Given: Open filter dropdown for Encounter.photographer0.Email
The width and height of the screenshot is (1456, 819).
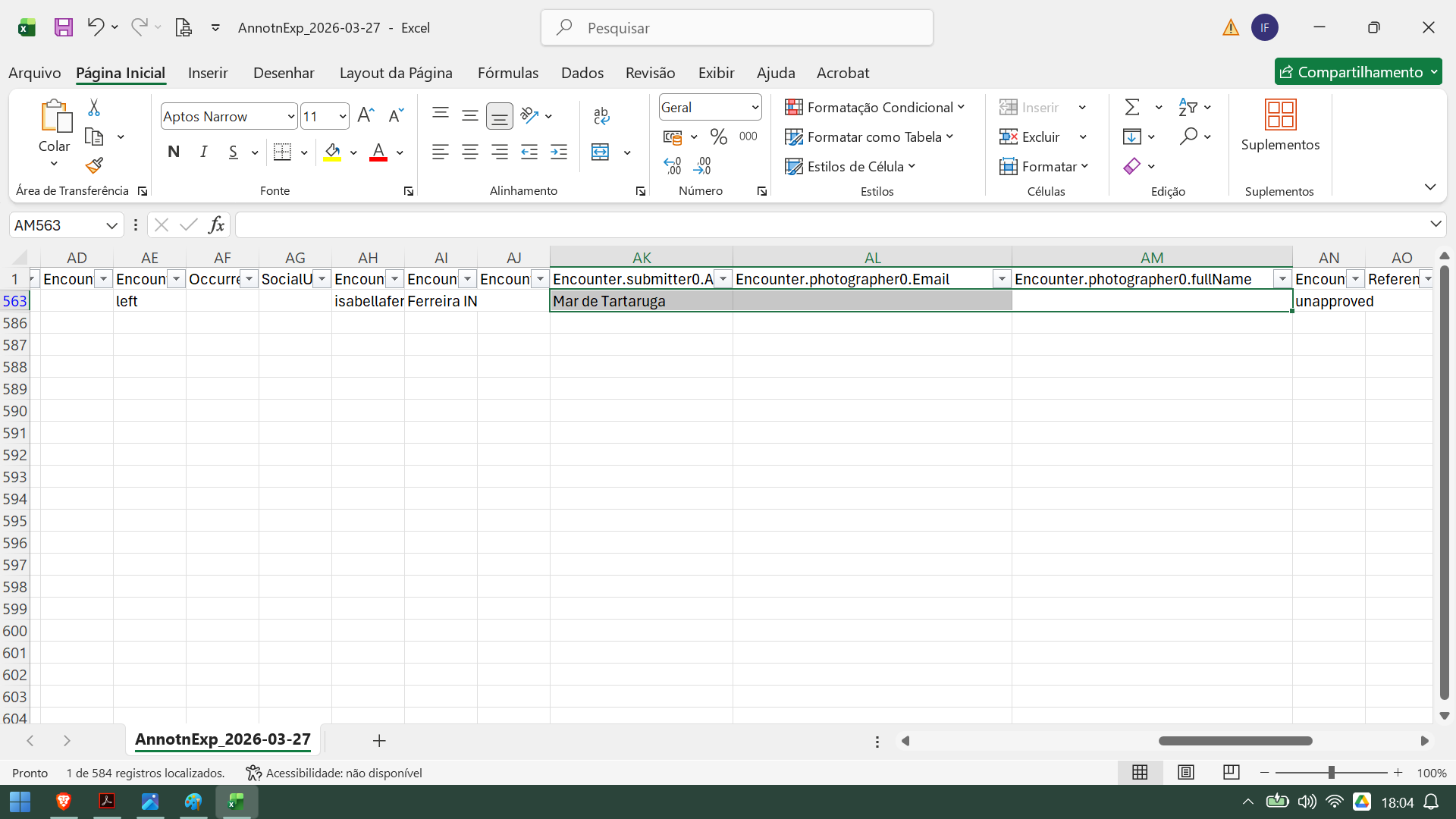Looking at the screenshot, I should pos(1002,279).
